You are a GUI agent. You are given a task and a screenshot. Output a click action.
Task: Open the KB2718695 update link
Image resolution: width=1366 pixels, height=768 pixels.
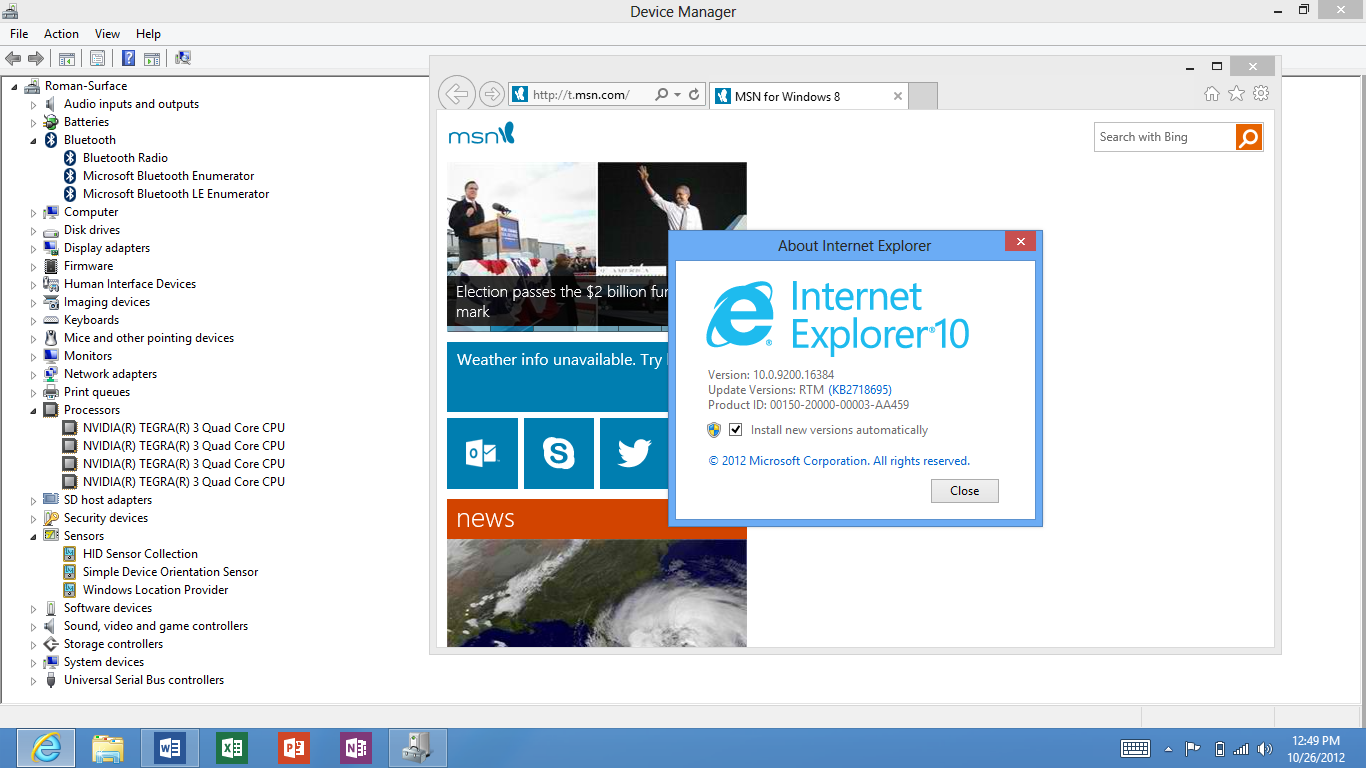tap(860, 390)
